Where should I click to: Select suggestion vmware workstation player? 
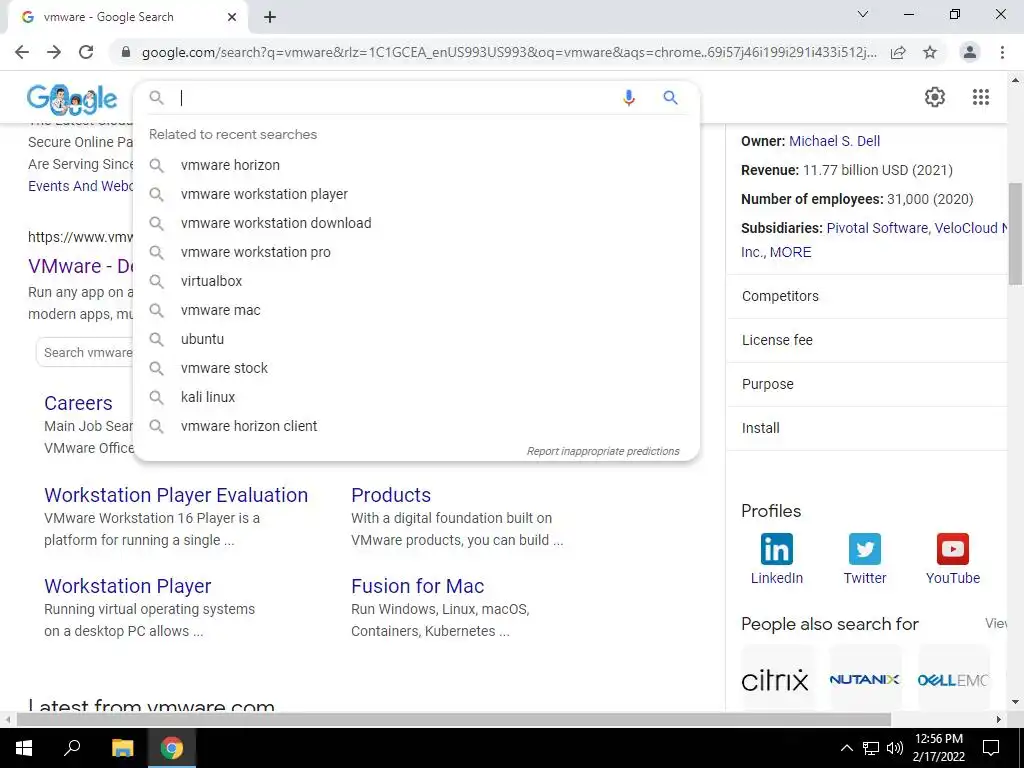coord(416,194)
